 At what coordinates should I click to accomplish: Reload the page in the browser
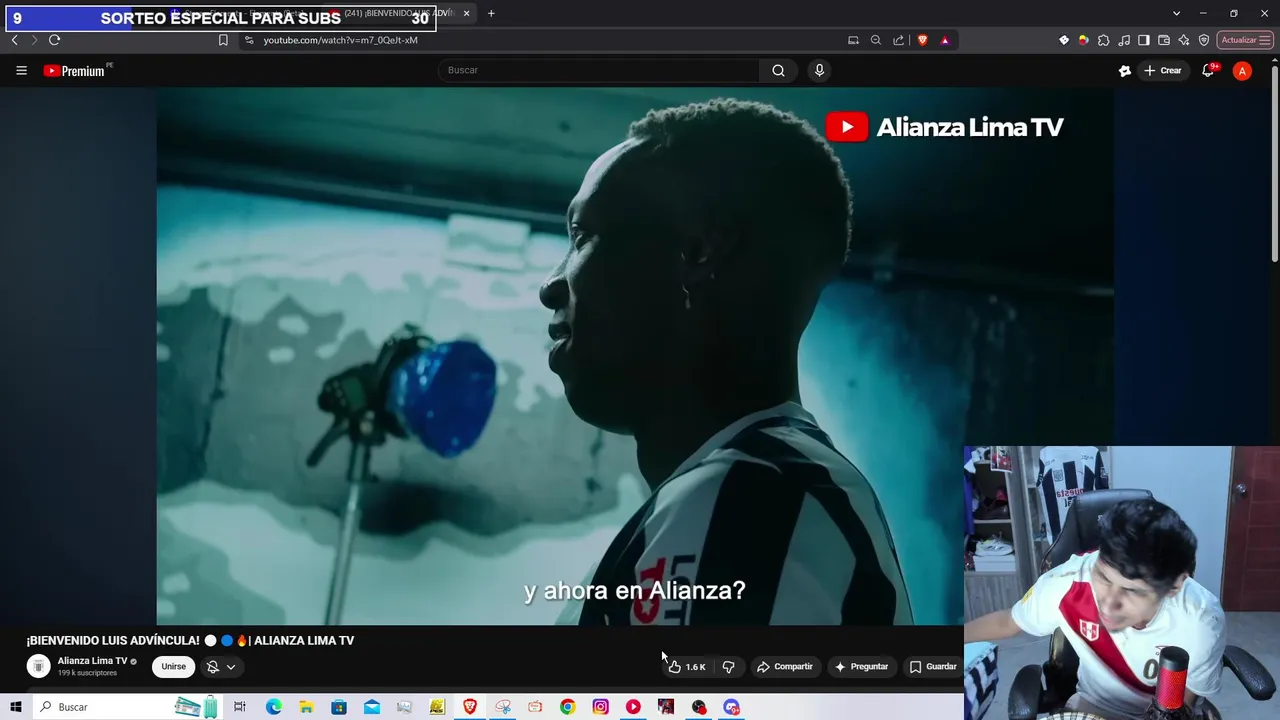point(54,40)
